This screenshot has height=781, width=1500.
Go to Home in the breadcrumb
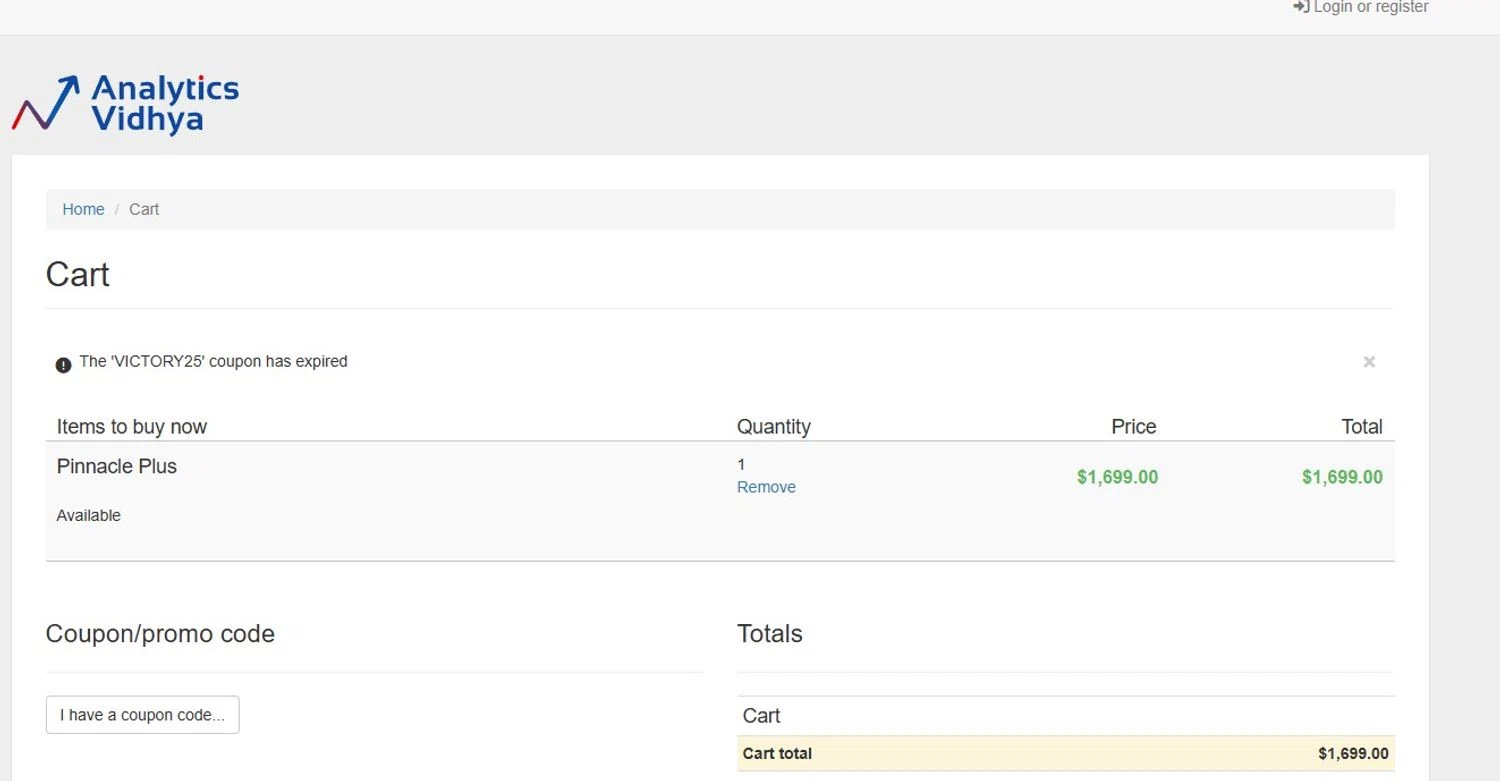coord(83,209)
